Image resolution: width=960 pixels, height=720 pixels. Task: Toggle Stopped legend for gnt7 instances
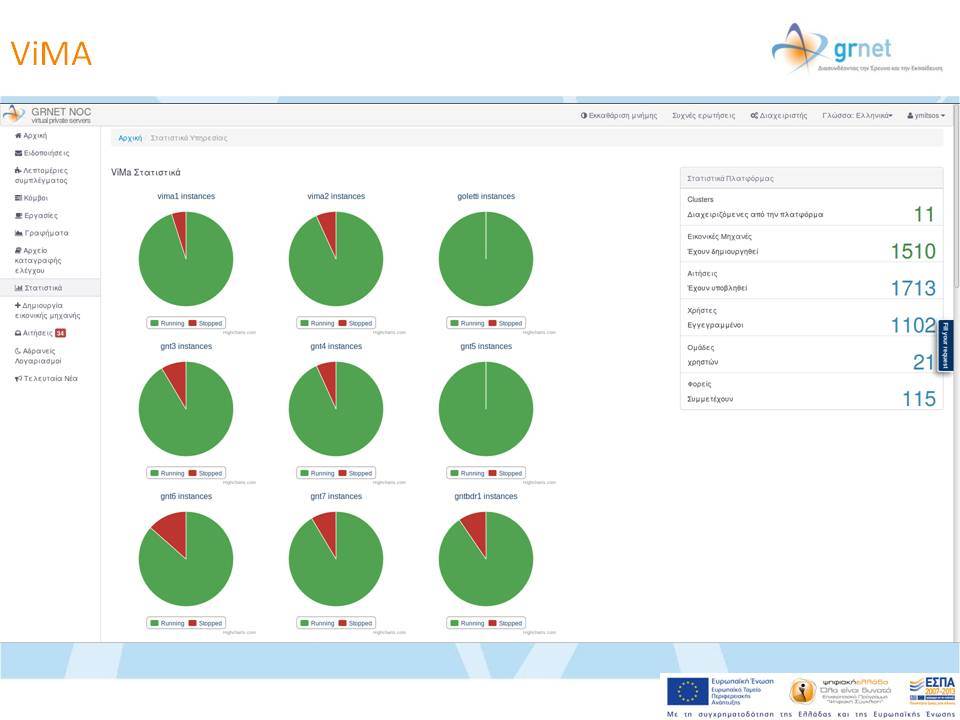click(x=356, y=623)
